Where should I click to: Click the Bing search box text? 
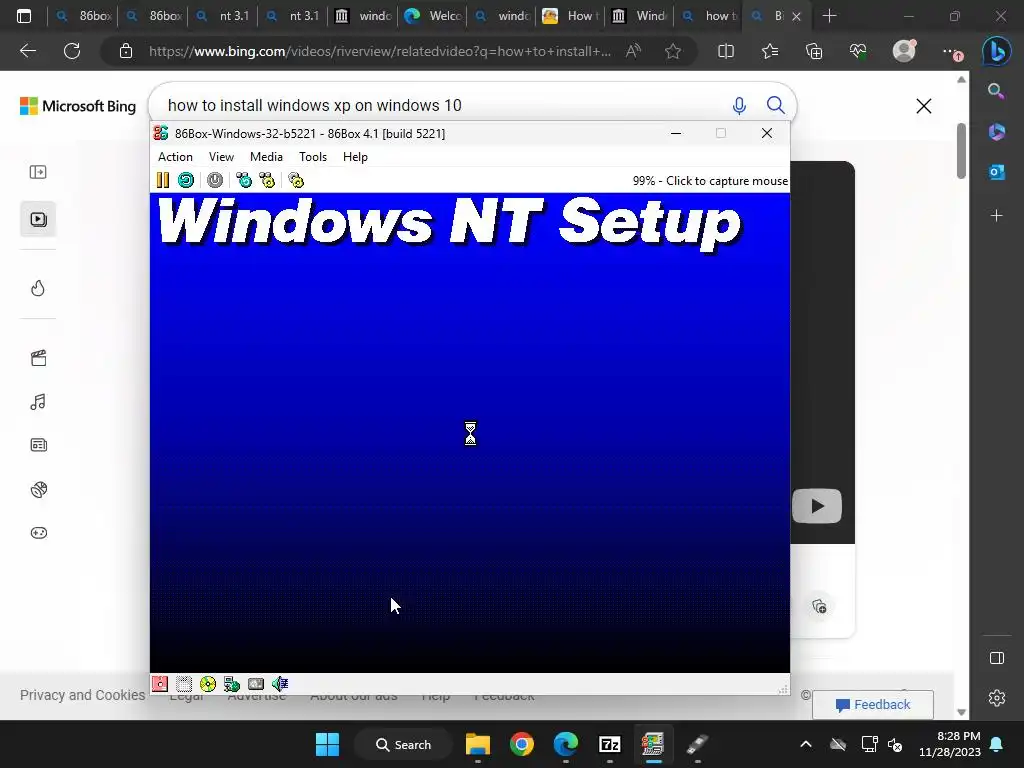(314, 105)
